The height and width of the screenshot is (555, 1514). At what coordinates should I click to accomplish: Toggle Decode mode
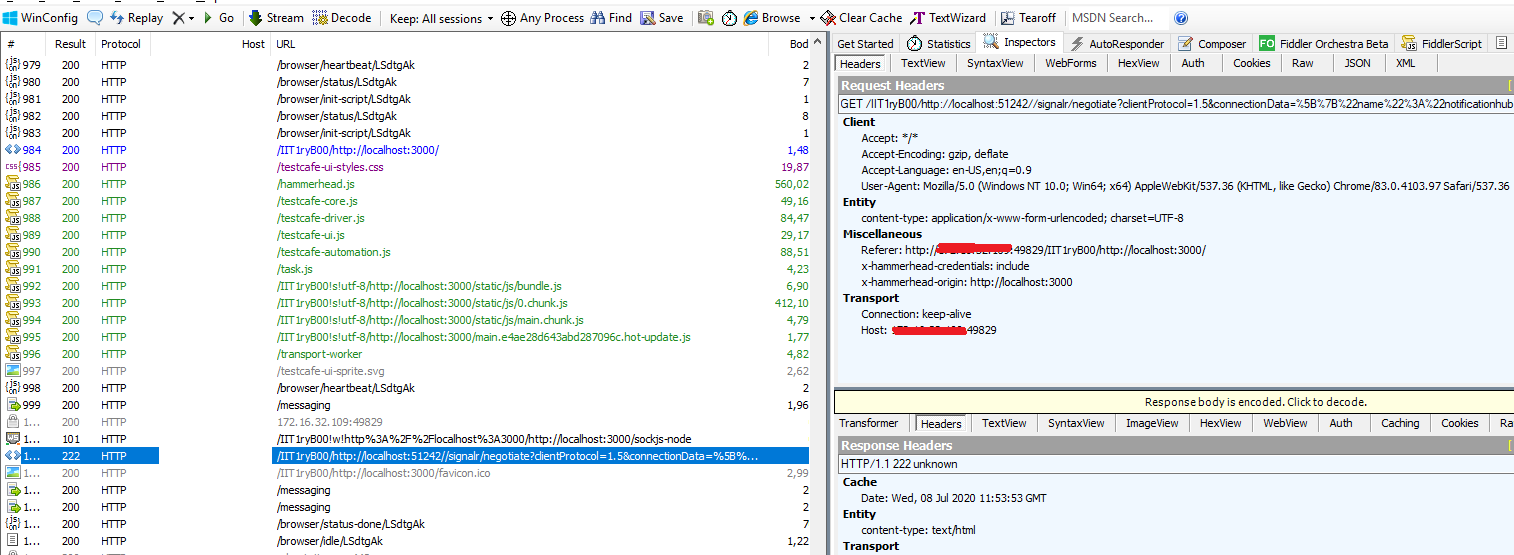point(342,18)
